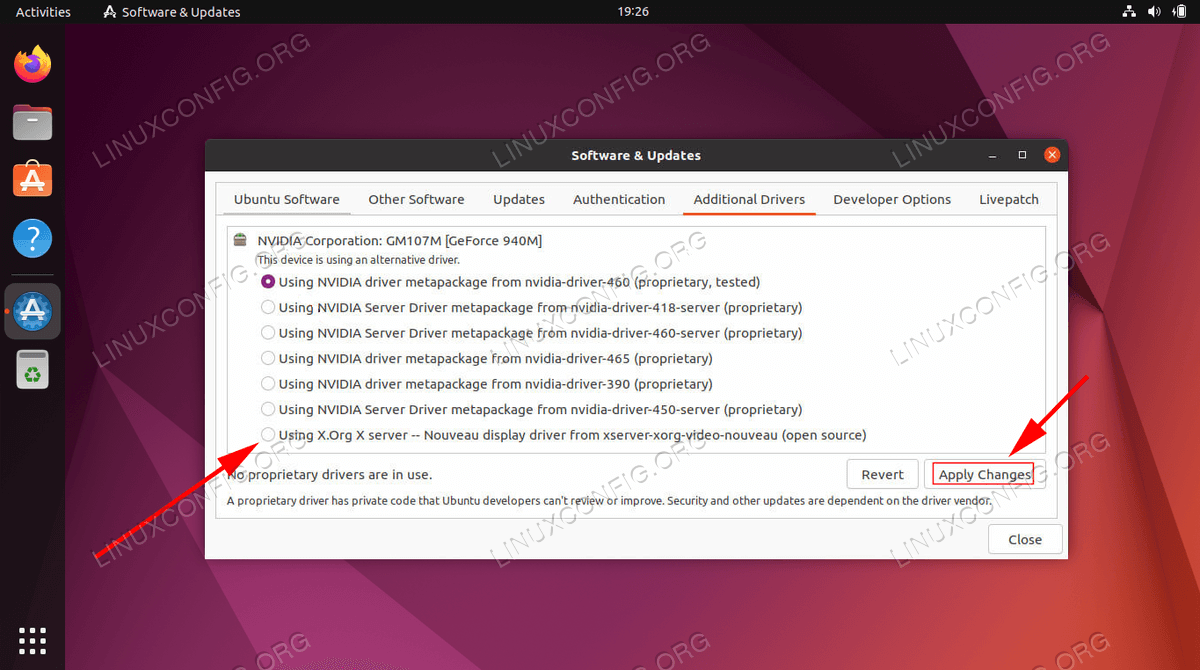
Task: Click the Revert button
Action: click(x=882, y=474)
